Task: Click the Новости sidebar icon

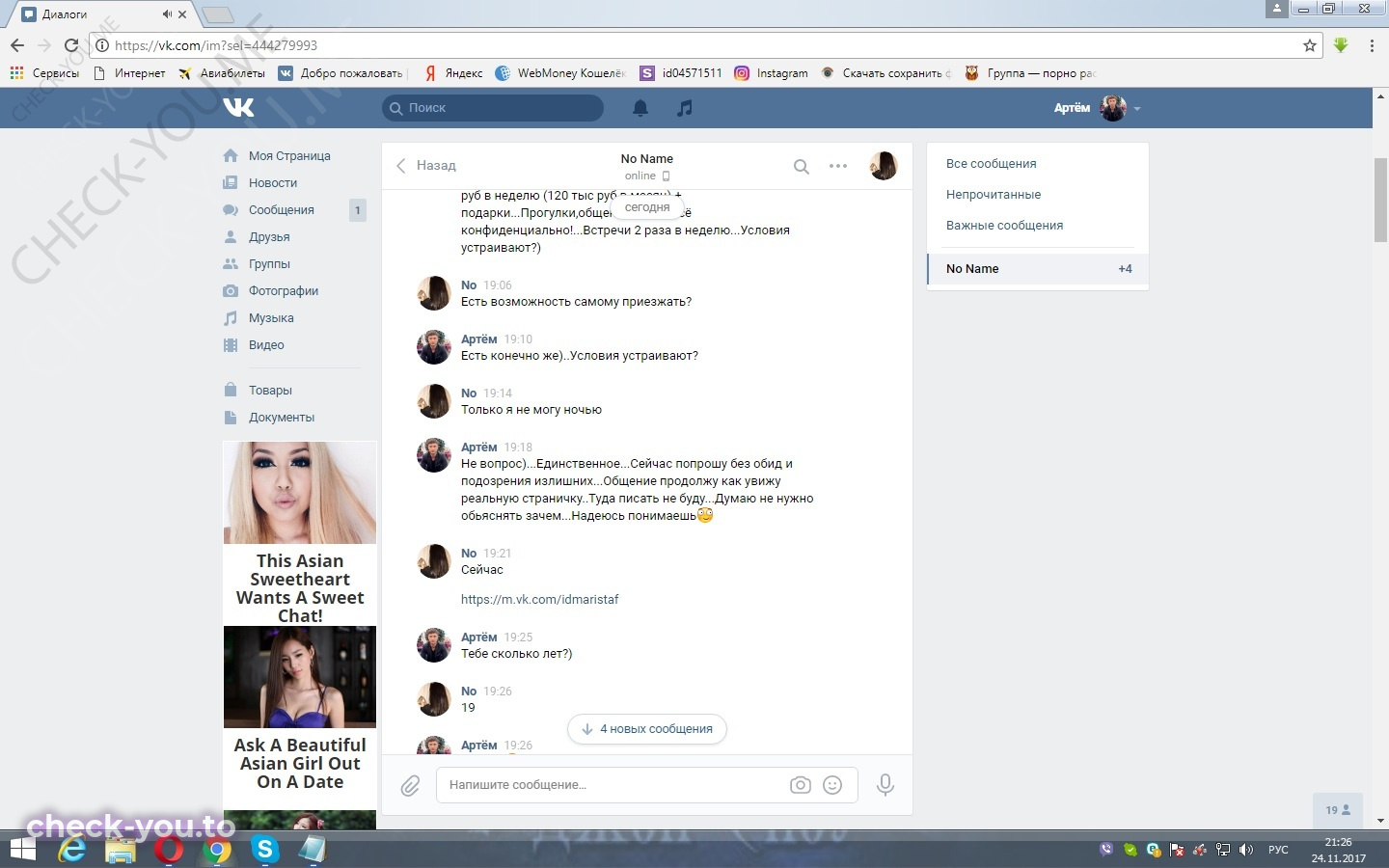Action: click(231, 182)
